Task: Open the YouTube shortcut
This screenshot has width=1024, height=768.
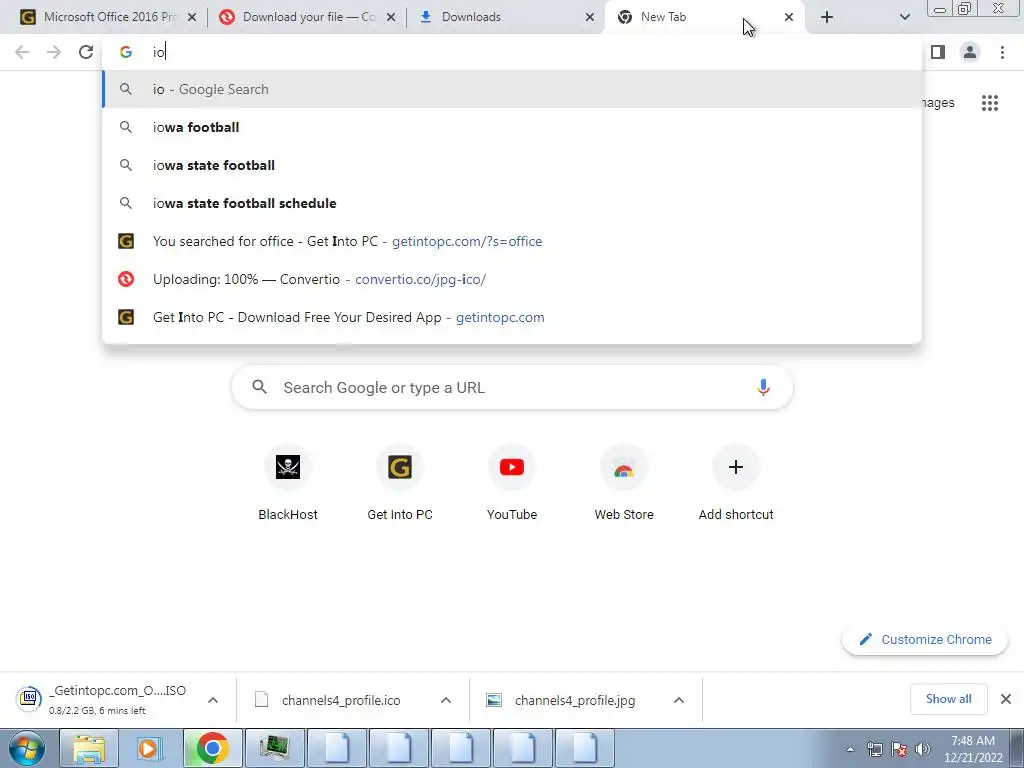Action: click(x=512, y=483)
